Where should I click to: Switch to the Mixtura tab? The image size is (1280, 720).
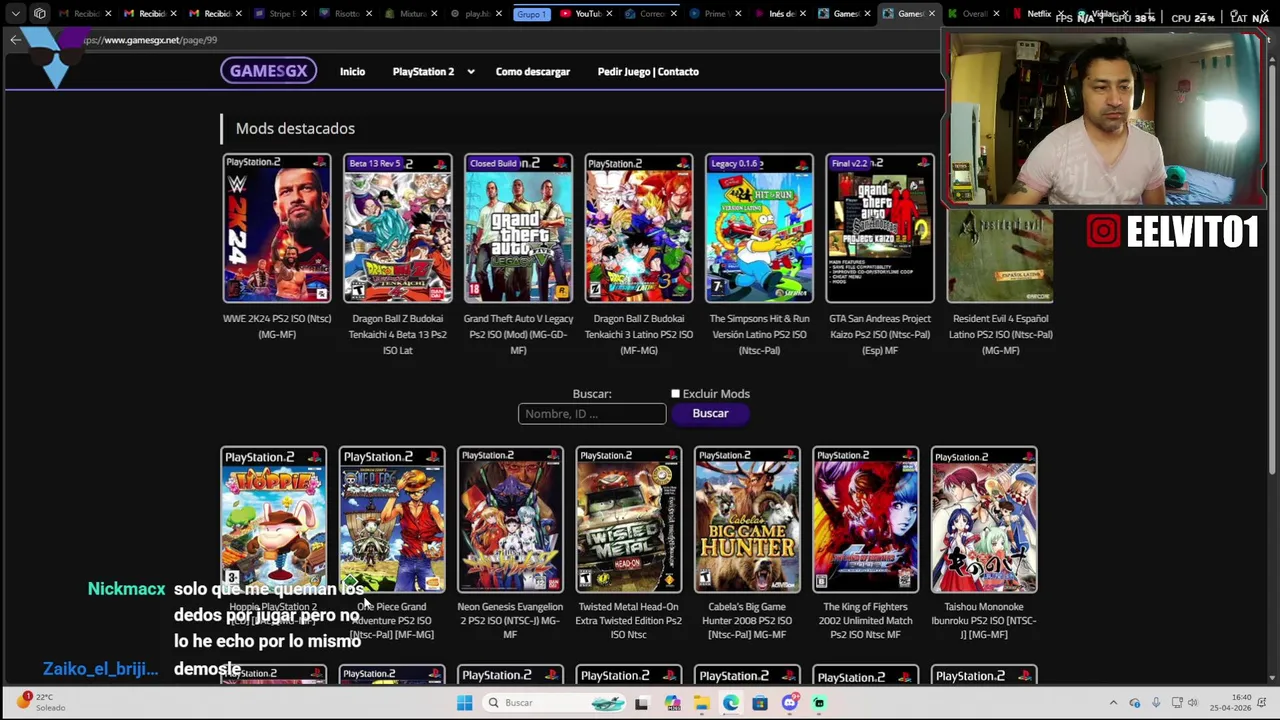tap(411, 14)
